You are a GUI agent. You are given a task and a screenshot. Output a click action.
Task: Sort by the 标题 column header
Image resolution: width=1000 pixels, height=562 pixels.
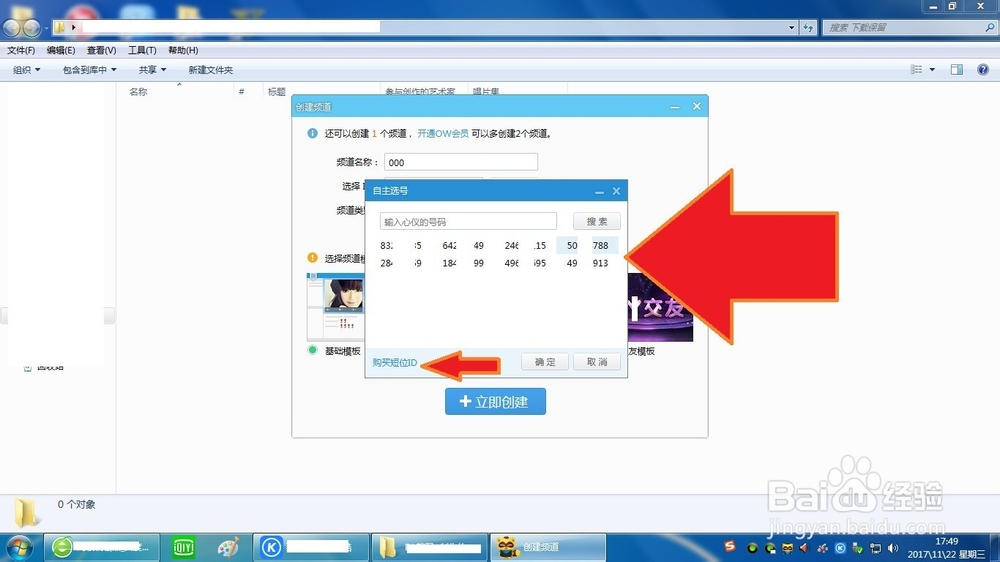point(276,92)
